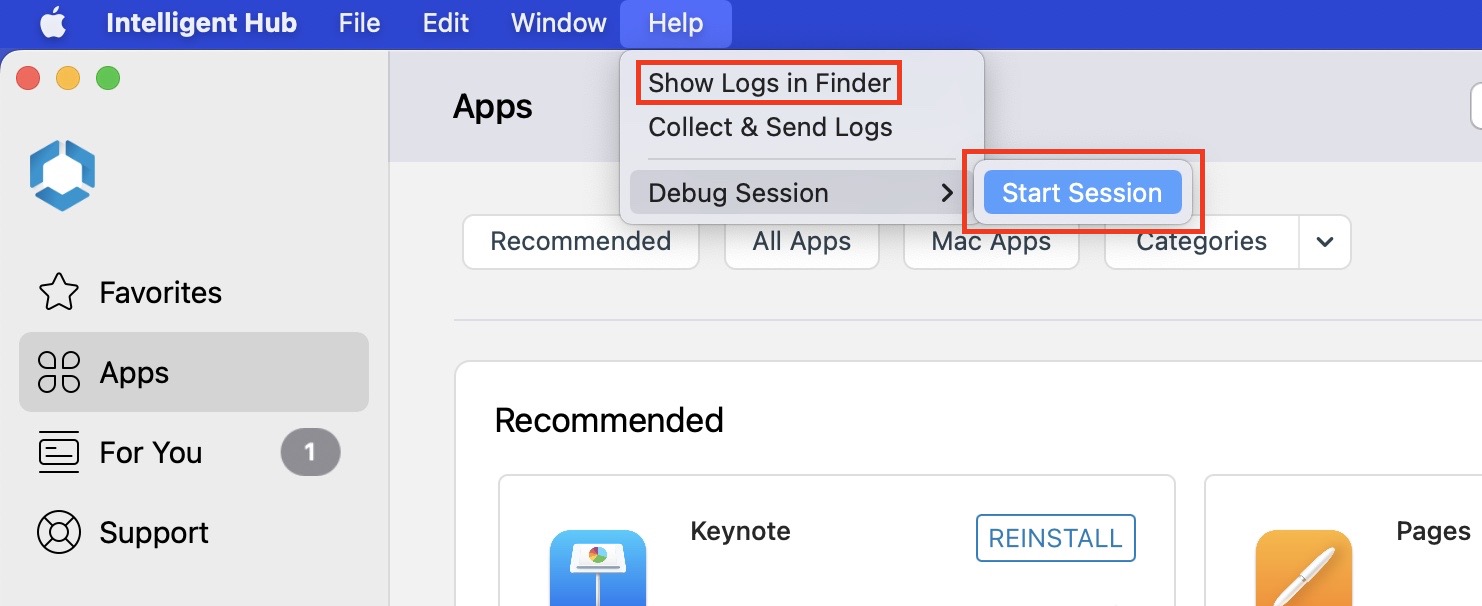1482x606 pixels.
Task: Open the Help menu
Action: point(676,23)
